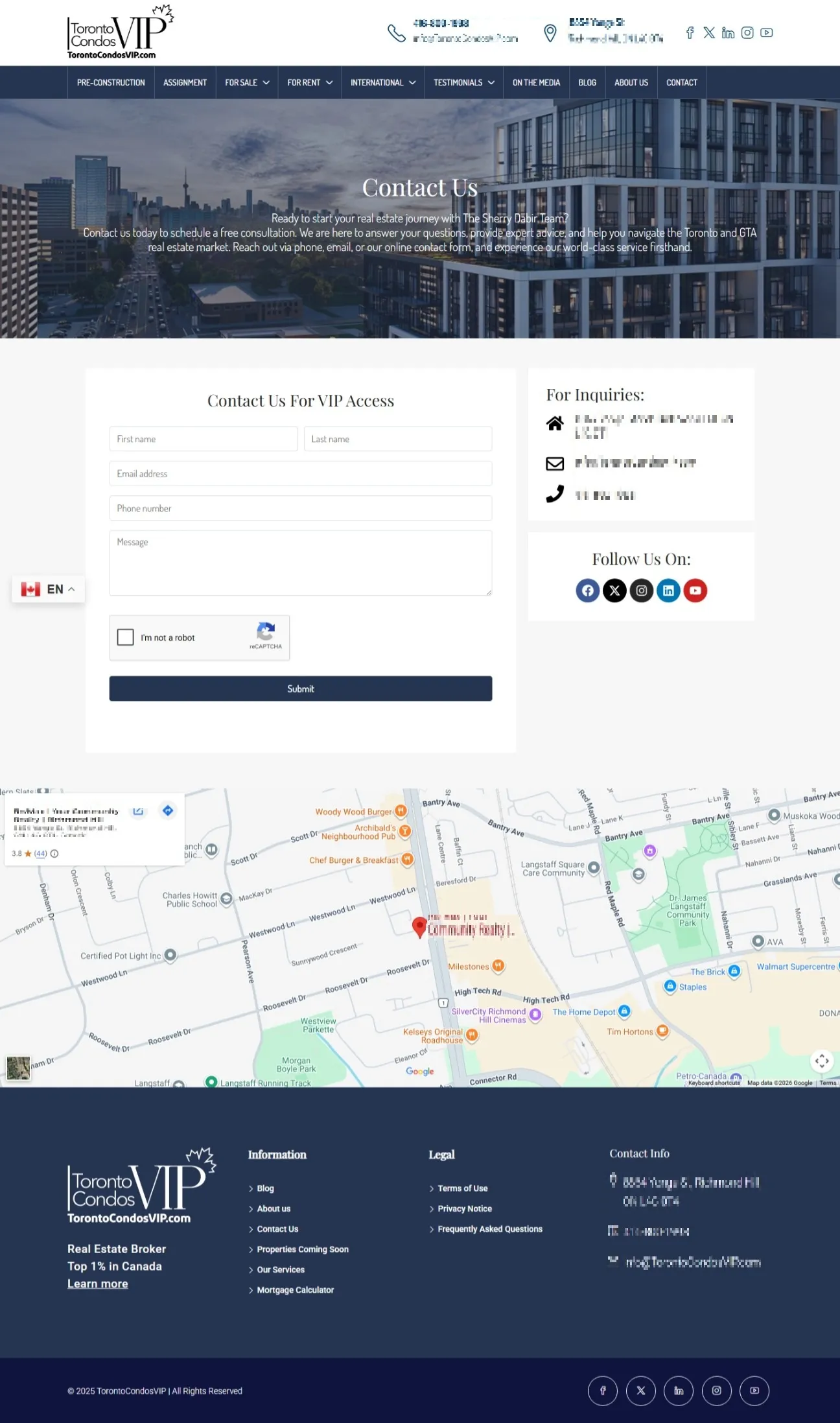Open YouTube icon in top header
Screen dimensions: 840x1423
tap(766, 32)
